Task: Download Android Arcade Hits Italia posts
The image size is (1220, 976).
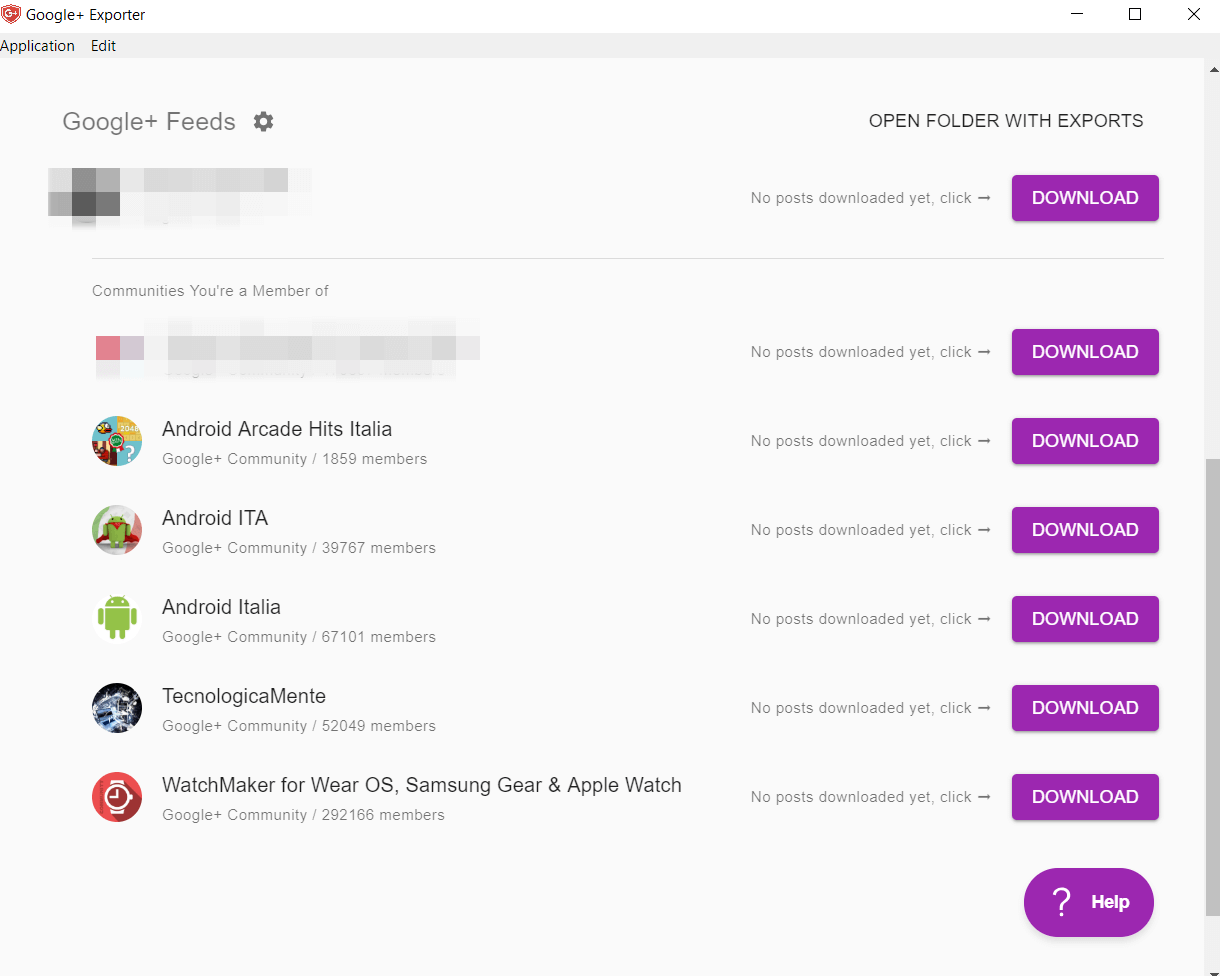Action: tap(1085, 441)
